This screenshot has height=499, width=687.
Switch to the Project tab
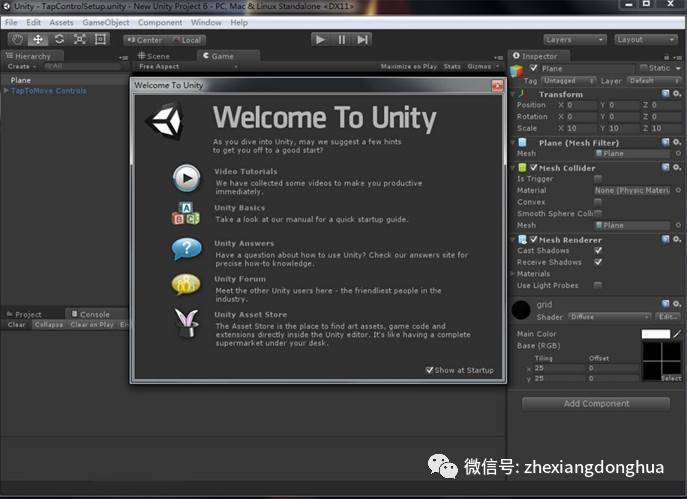(x=25, y=314)
